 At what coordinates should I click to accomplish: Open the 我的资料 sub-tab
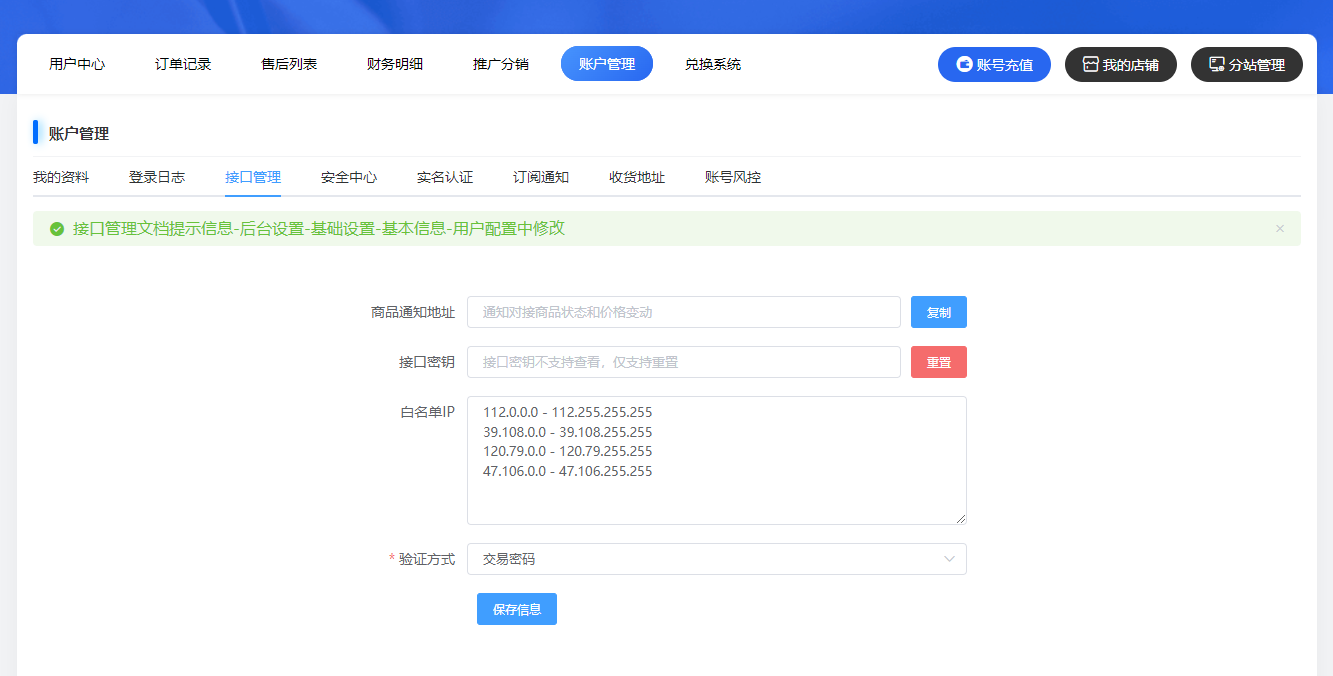tap(62, 176)
